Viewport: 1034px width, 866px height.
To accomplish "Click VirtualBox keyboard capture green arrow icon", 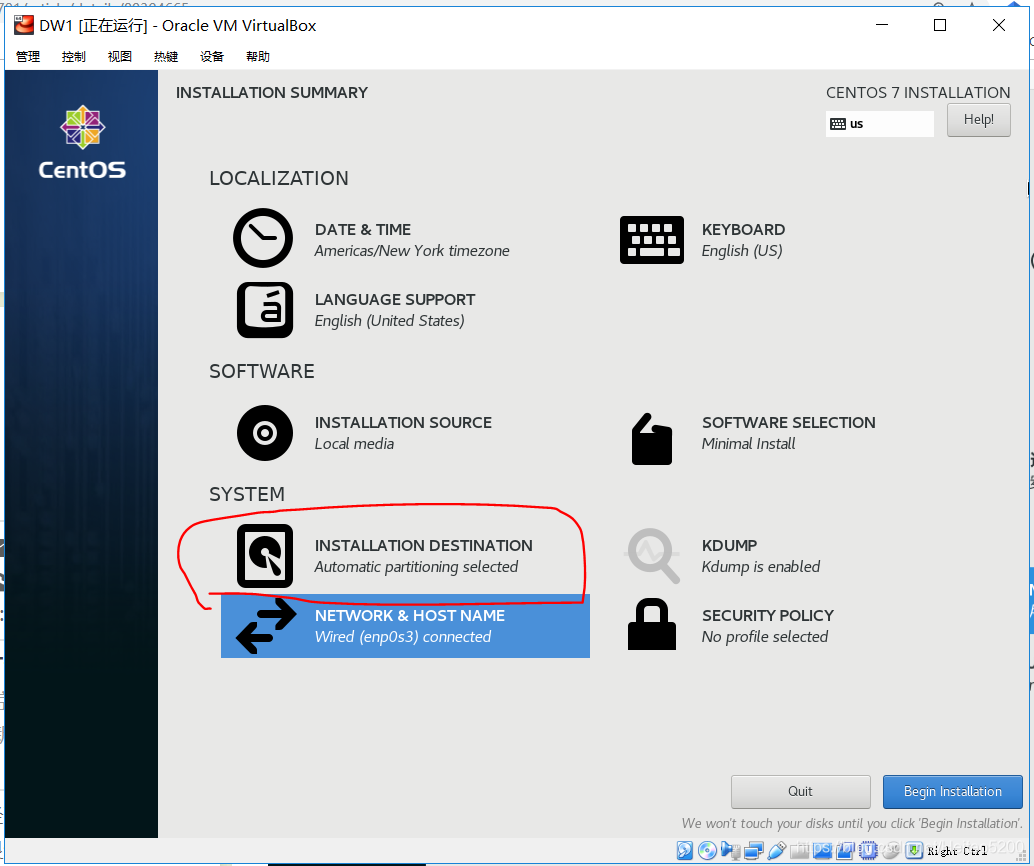I will click(x=914, y=850).
